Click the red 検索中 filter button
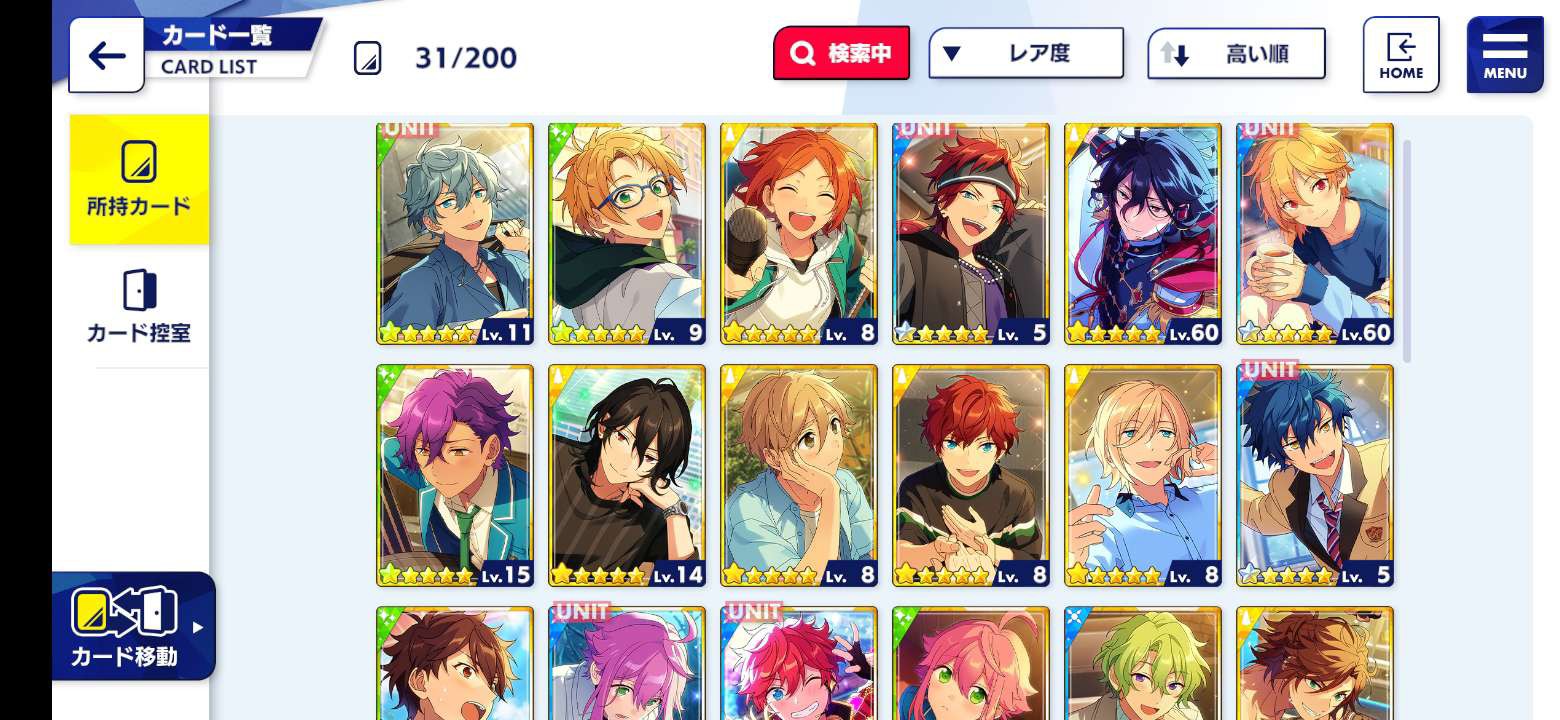Viewport: 1560px width, 720px height. [841, 54]
